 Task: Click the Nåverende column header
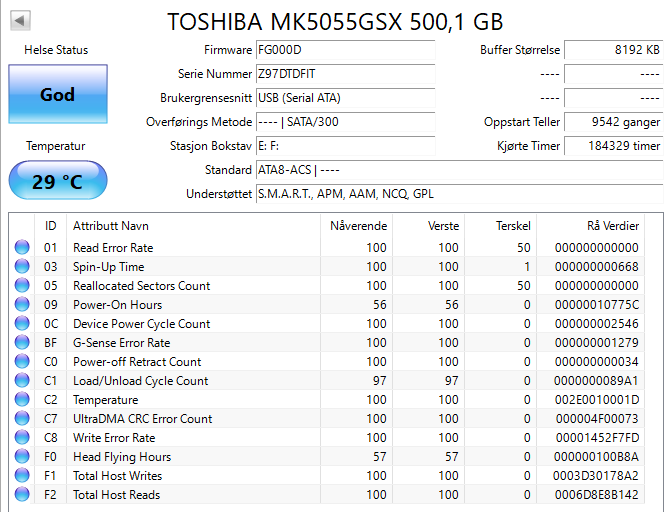pos(358,226)
